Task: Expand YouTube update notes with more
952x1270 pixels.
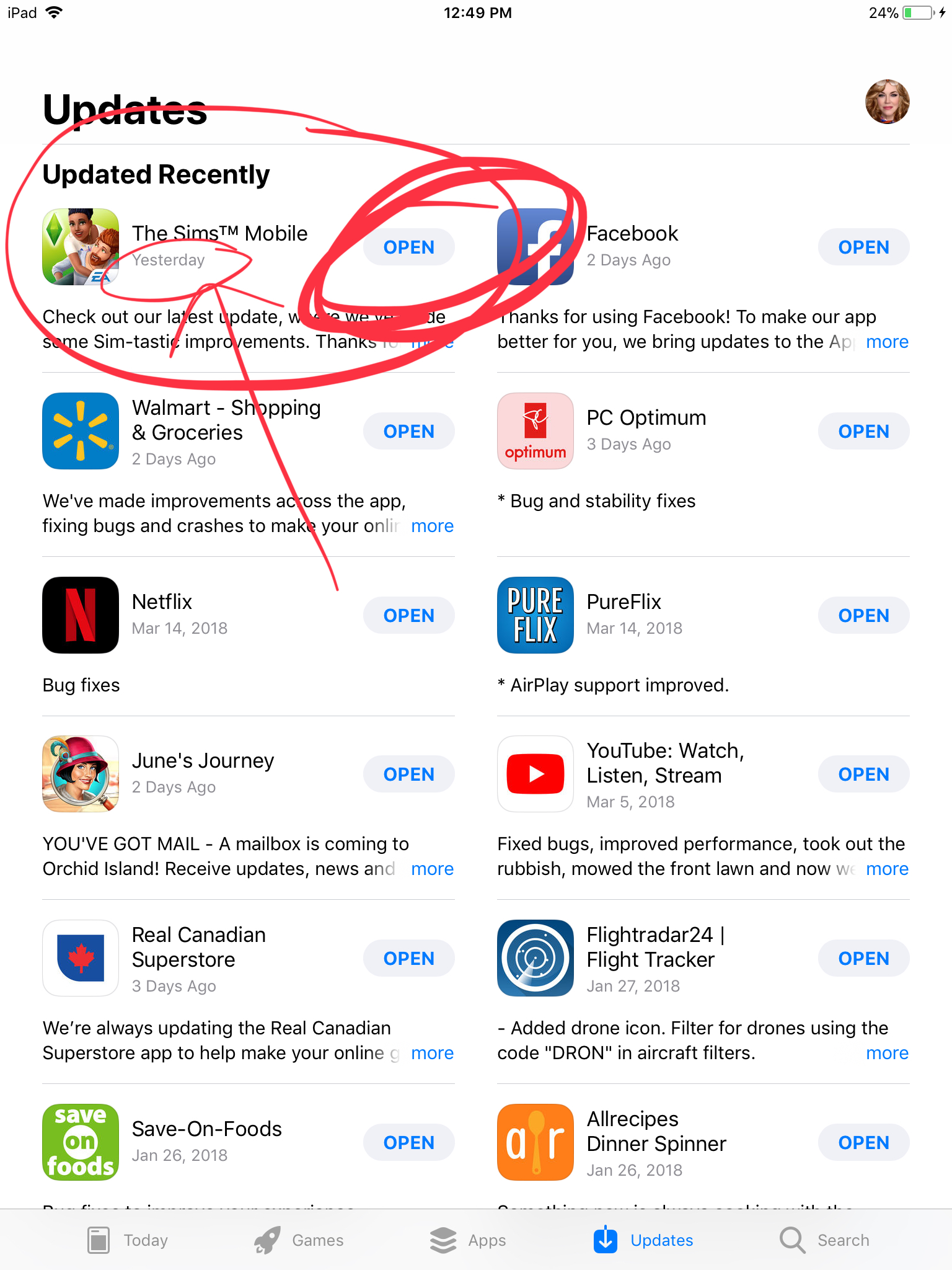Action: pyautogui.click(x=887, y=869)
